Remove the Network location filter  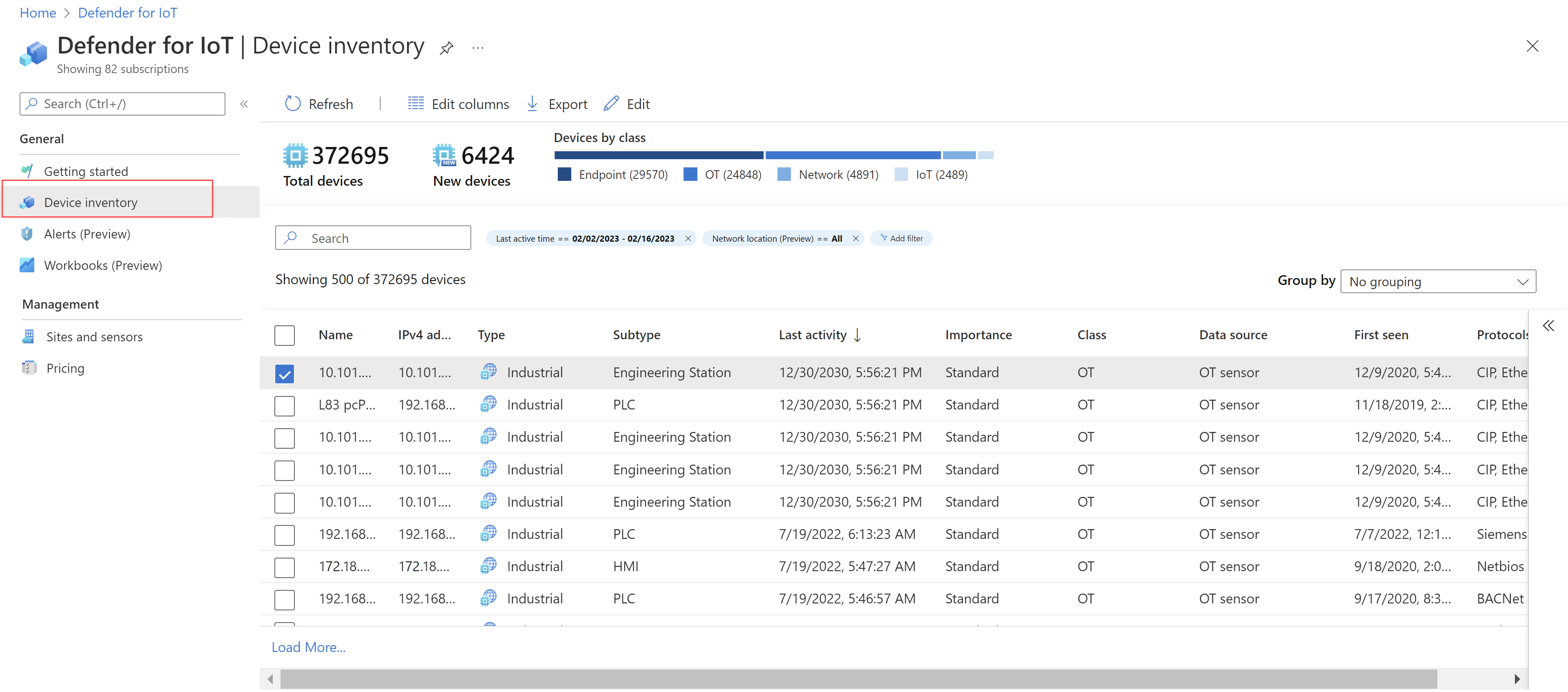(855, 238)
